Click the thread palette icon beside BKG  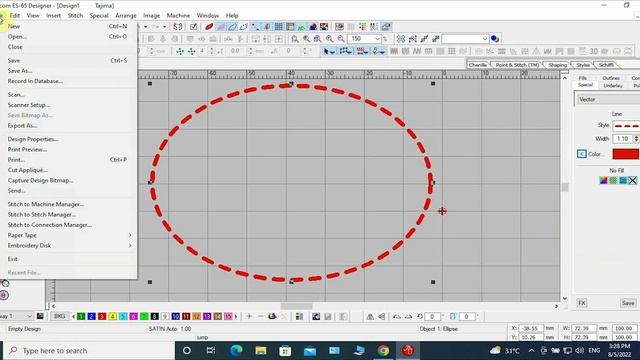40,316
